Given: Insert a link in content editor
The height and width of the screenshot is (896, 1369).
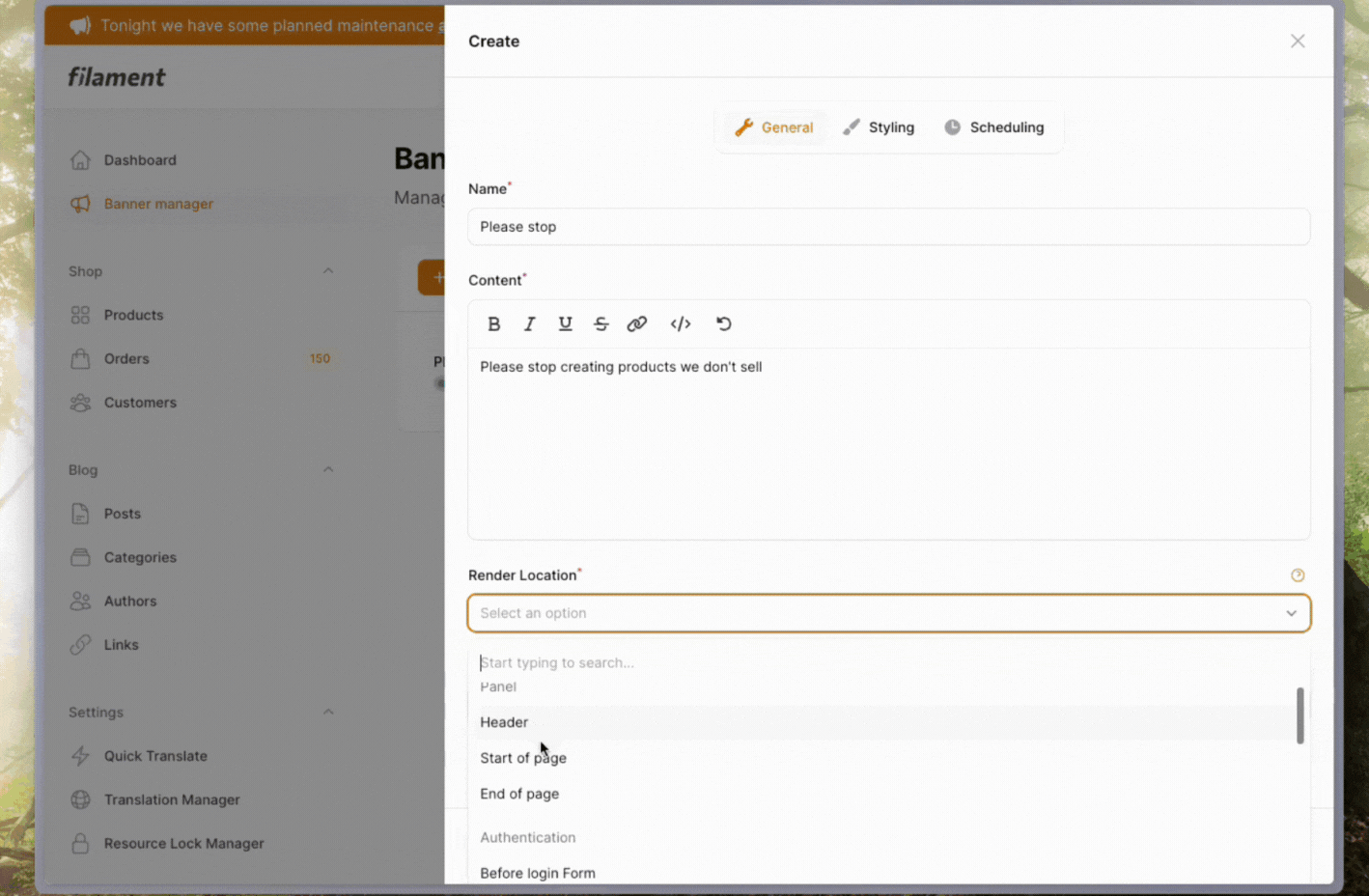Looking at the screenshot, I should (636, 324).
